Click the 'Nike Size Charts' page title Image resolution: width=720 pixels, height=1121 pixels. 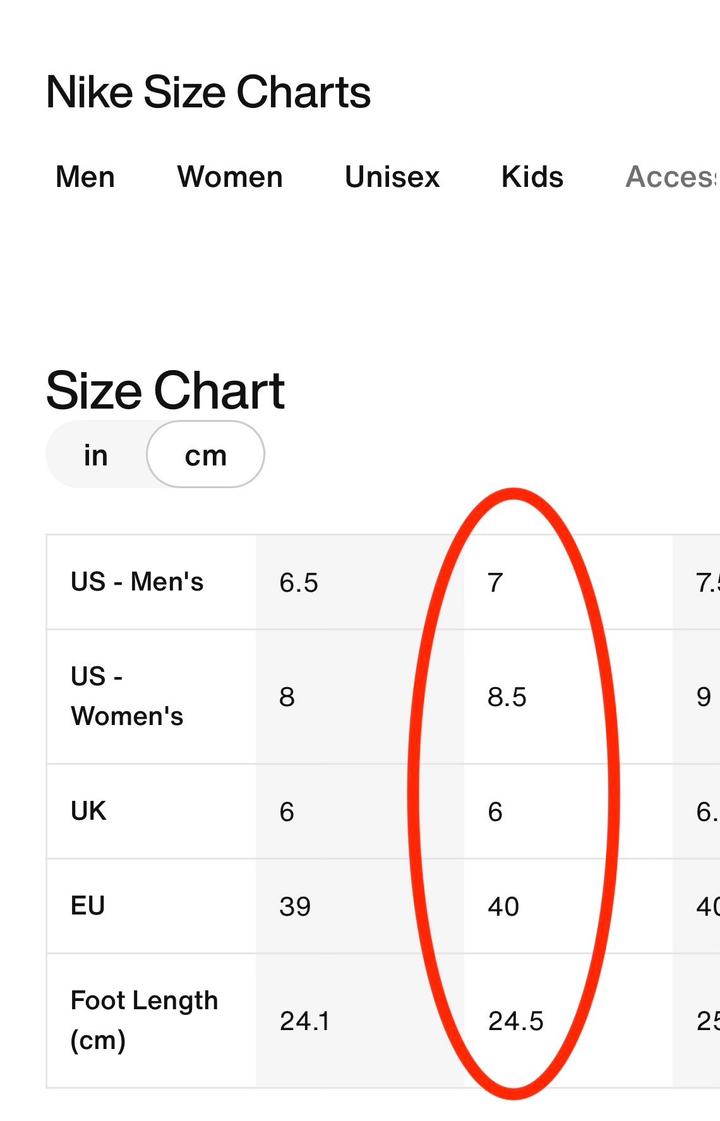pyautogui.click(x=208, y=93)
